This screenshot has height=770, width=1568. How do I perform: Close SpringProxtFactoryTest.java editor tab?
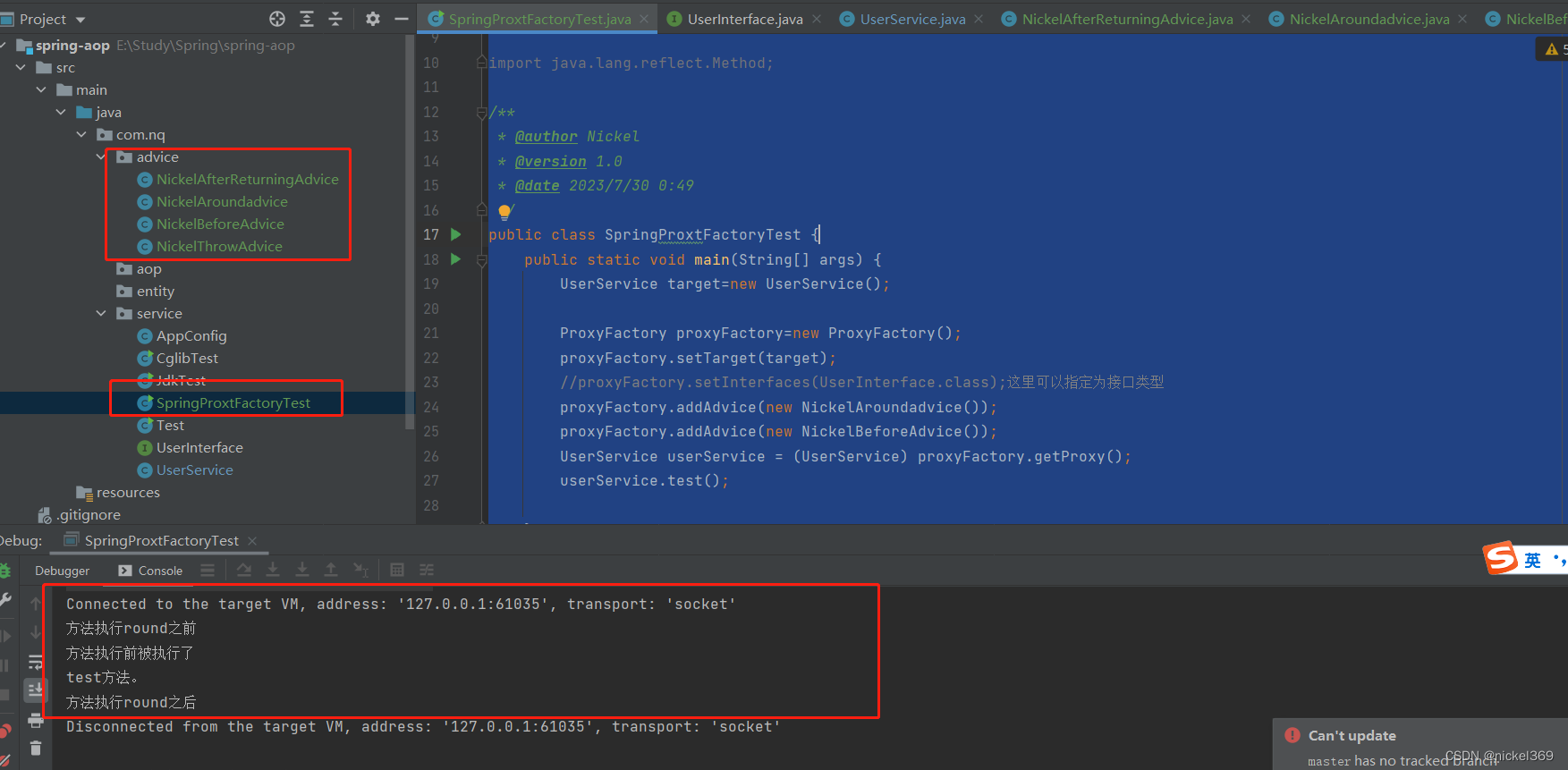tap(644, 19)
